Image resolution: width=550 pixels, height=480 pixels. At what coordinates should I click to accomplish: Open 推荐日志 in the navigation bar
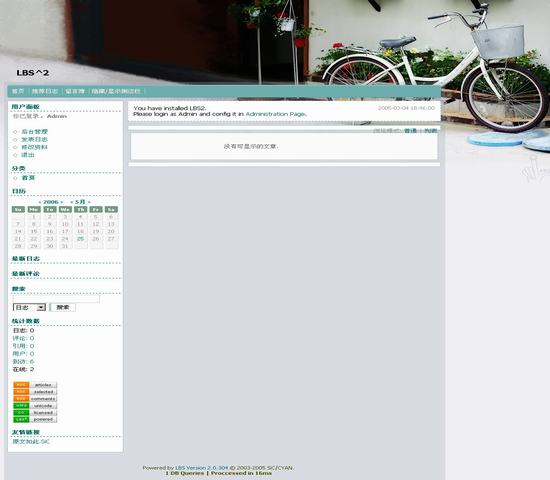click(x=45, y=91)
